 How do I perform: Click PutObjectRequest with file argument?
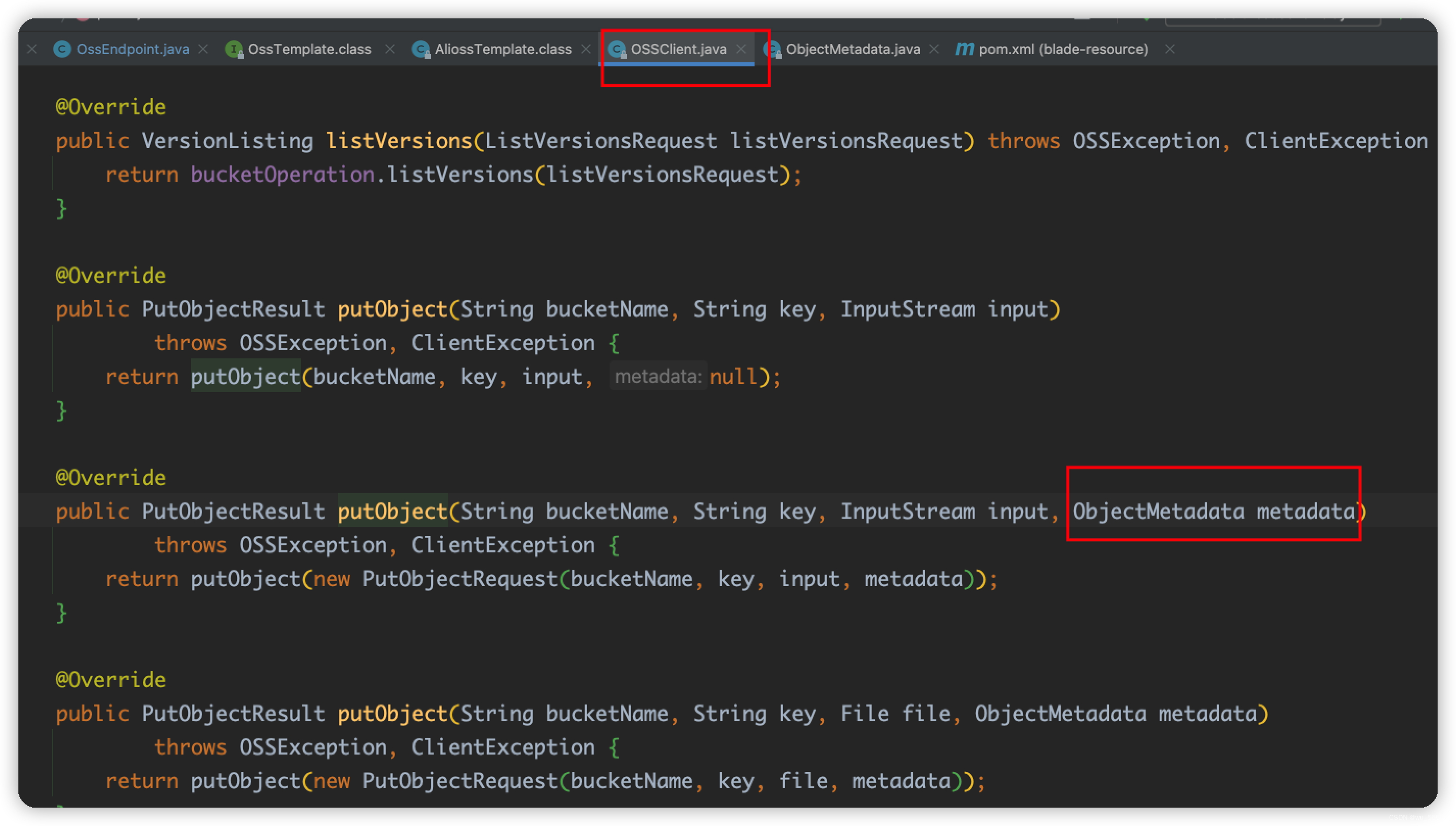click(460, 781)
